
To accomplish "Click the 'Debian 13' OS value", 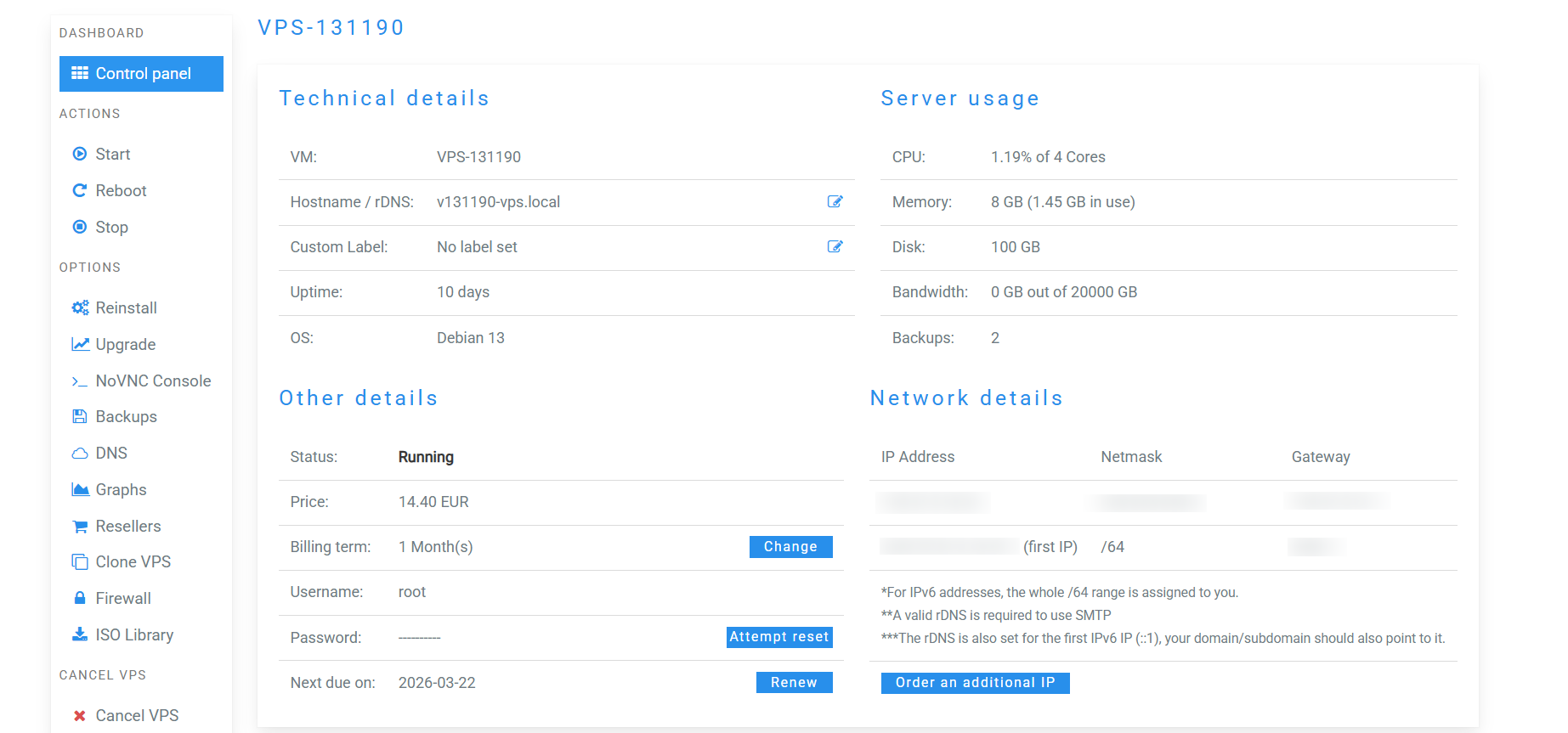I will click(x=471, y=338).
